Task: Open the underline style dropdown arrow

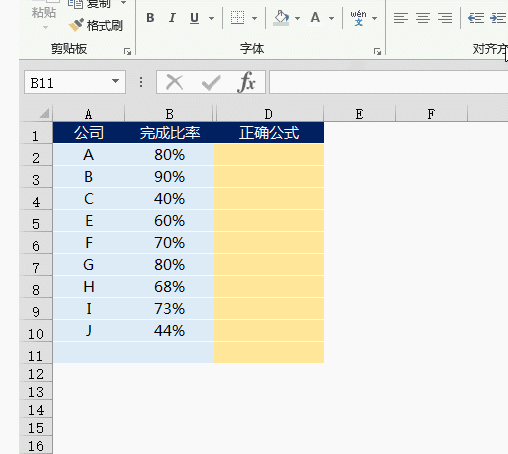Action: tap(211, 18)
